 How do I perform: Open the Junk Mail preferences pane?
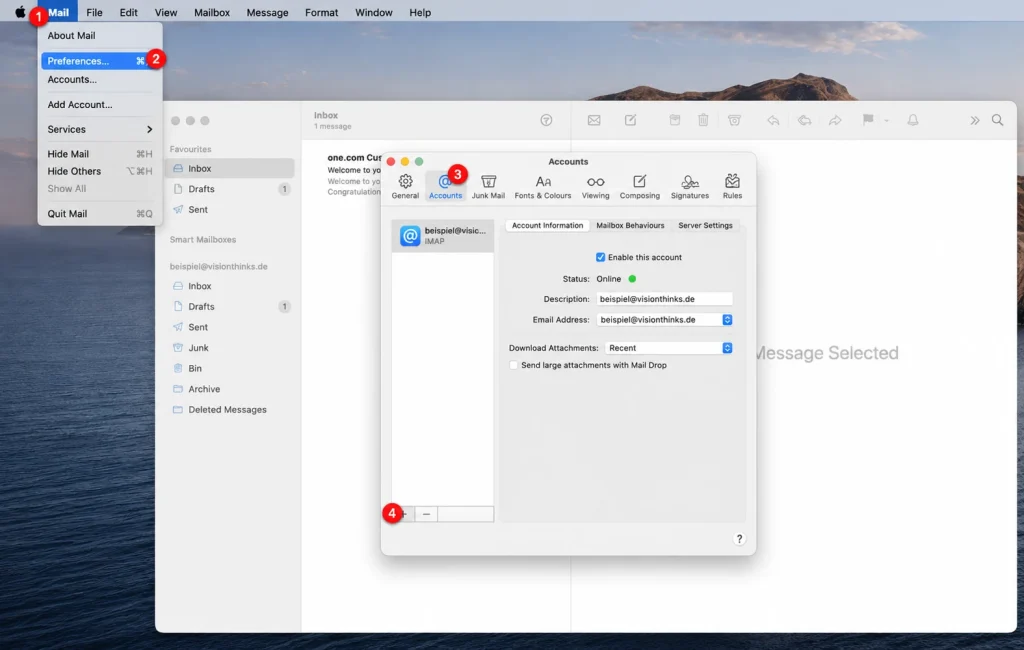point(488,186)
